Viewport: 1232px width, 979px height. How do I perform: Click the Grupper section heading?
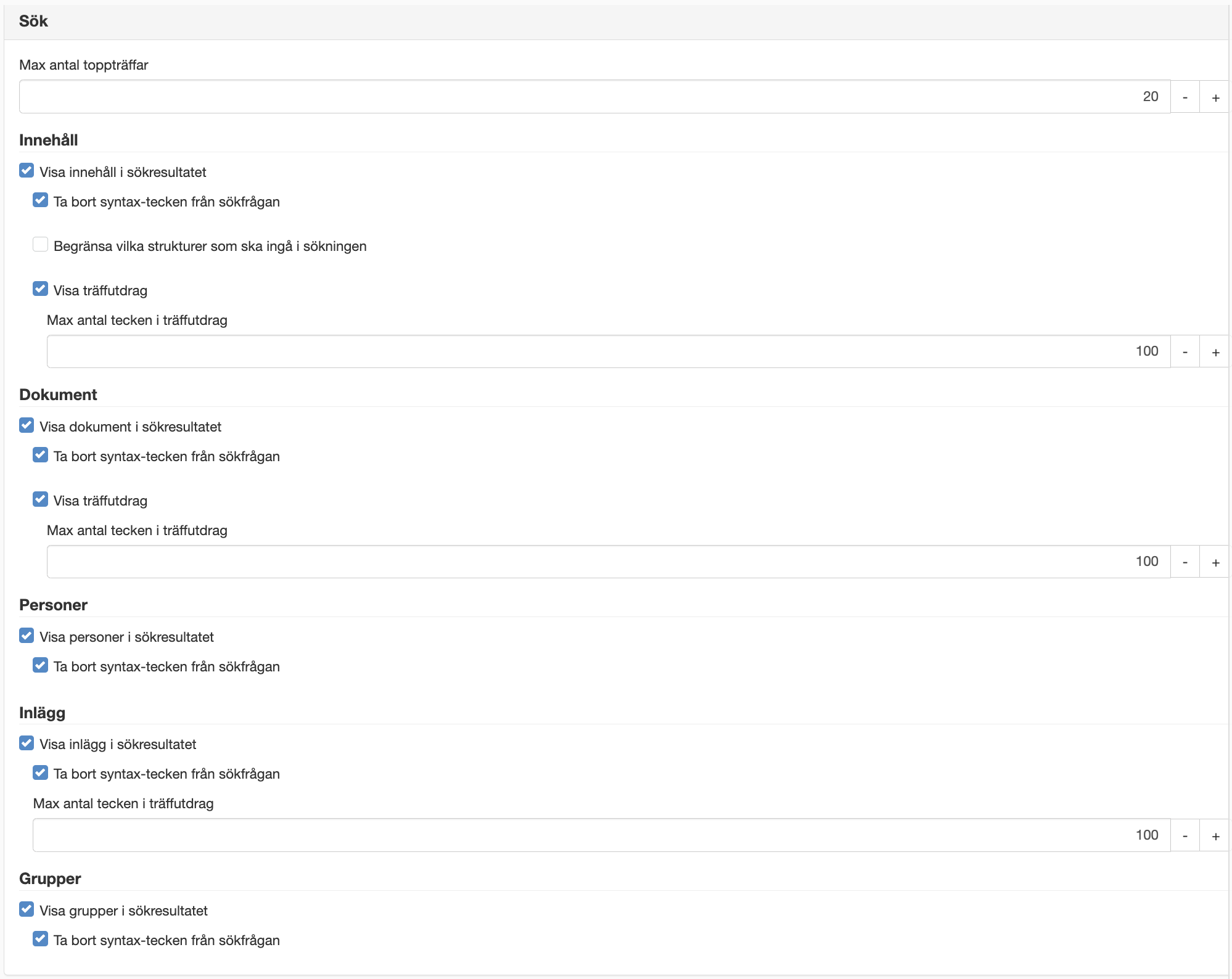tap(50, 879)
